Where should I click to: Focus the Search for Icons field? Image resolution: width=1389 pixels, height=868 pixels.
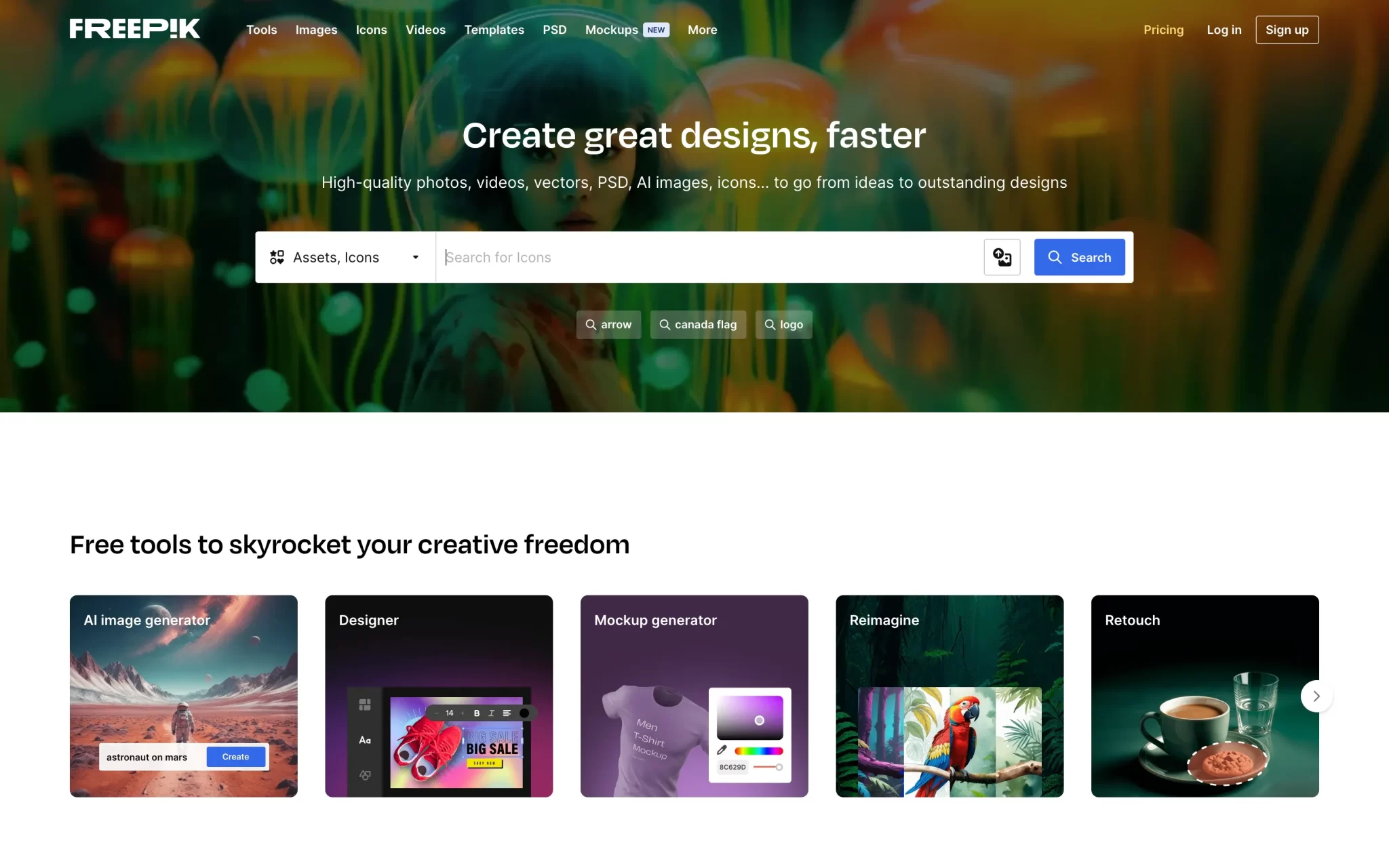click(709, 257)
